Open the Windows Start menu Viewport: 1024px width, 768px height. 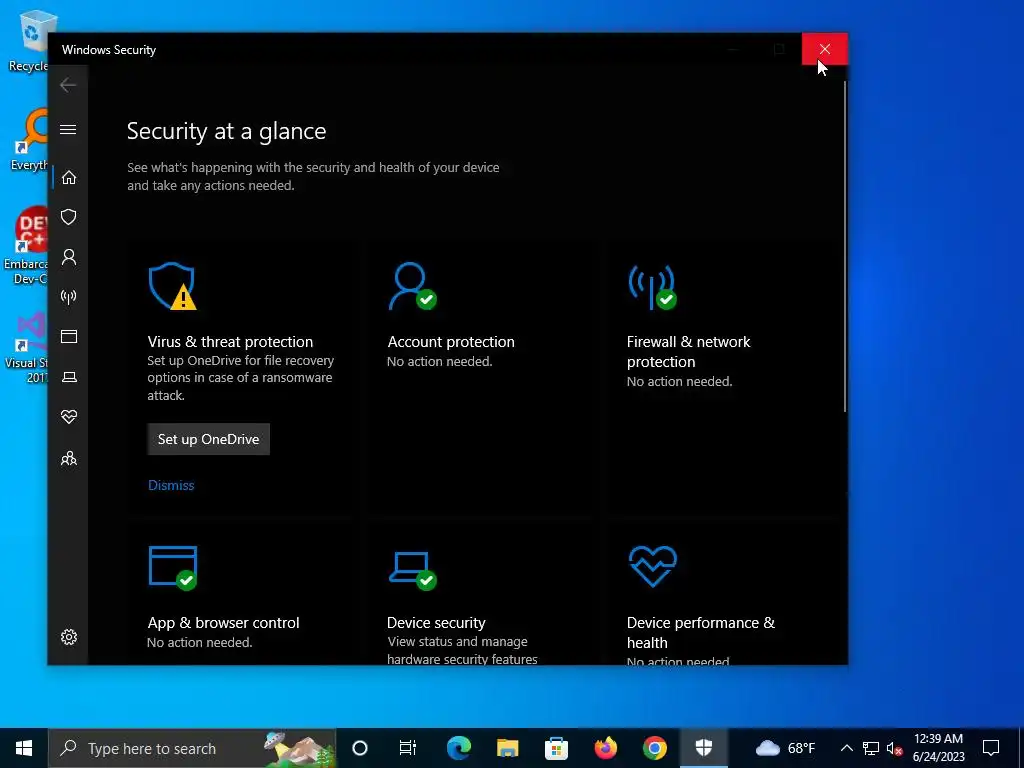24,748
